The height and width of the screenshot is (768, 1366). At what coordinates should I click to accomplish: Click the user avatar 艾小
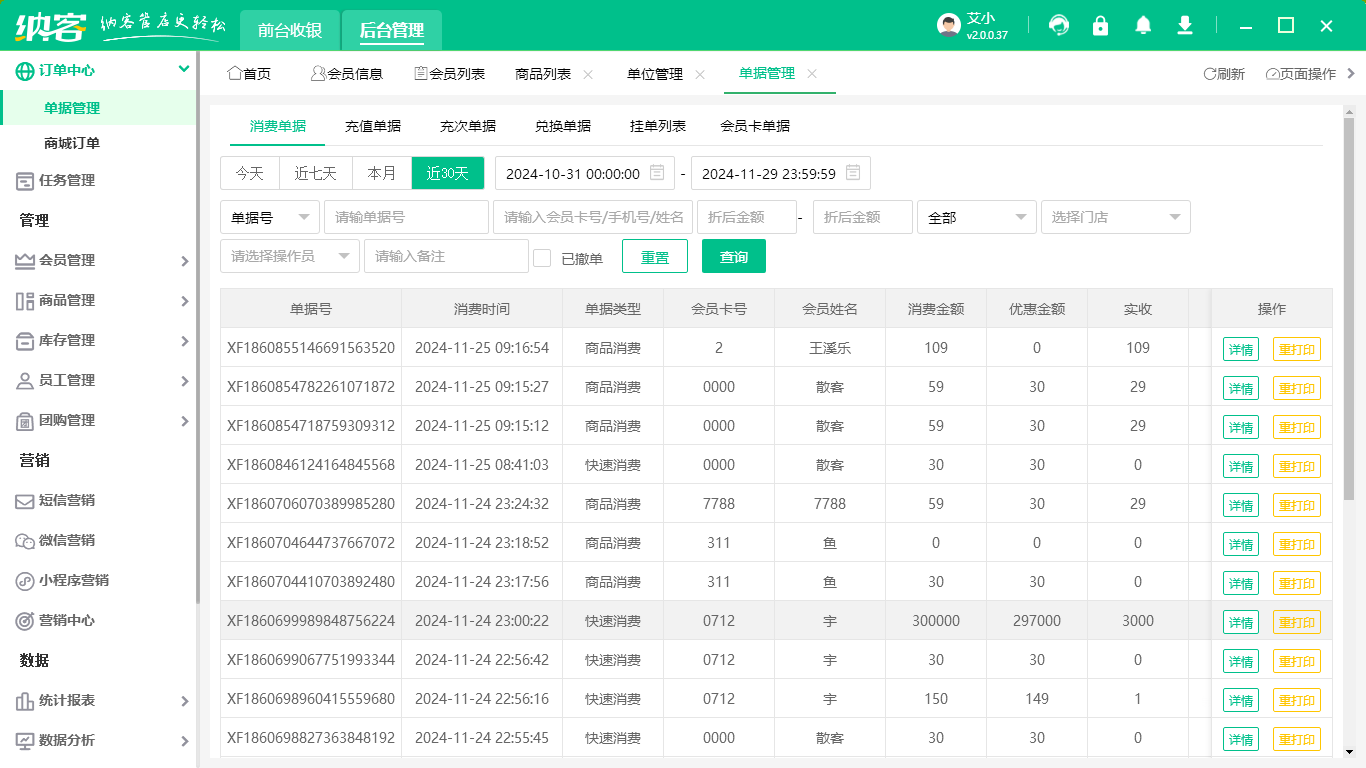[949, 26]
